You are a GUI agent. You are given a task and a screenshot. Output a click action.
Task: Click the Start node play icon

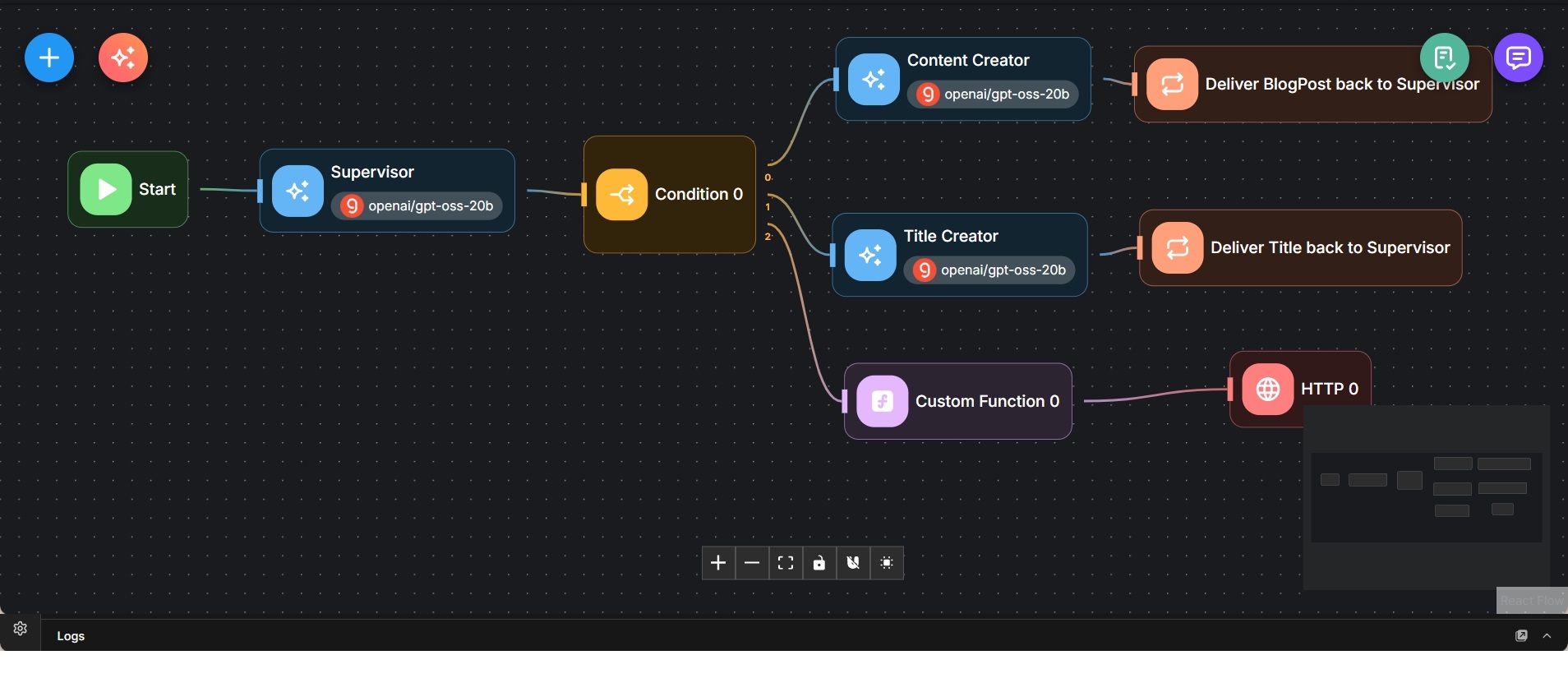pyautogui.click(x=106, y=189)
